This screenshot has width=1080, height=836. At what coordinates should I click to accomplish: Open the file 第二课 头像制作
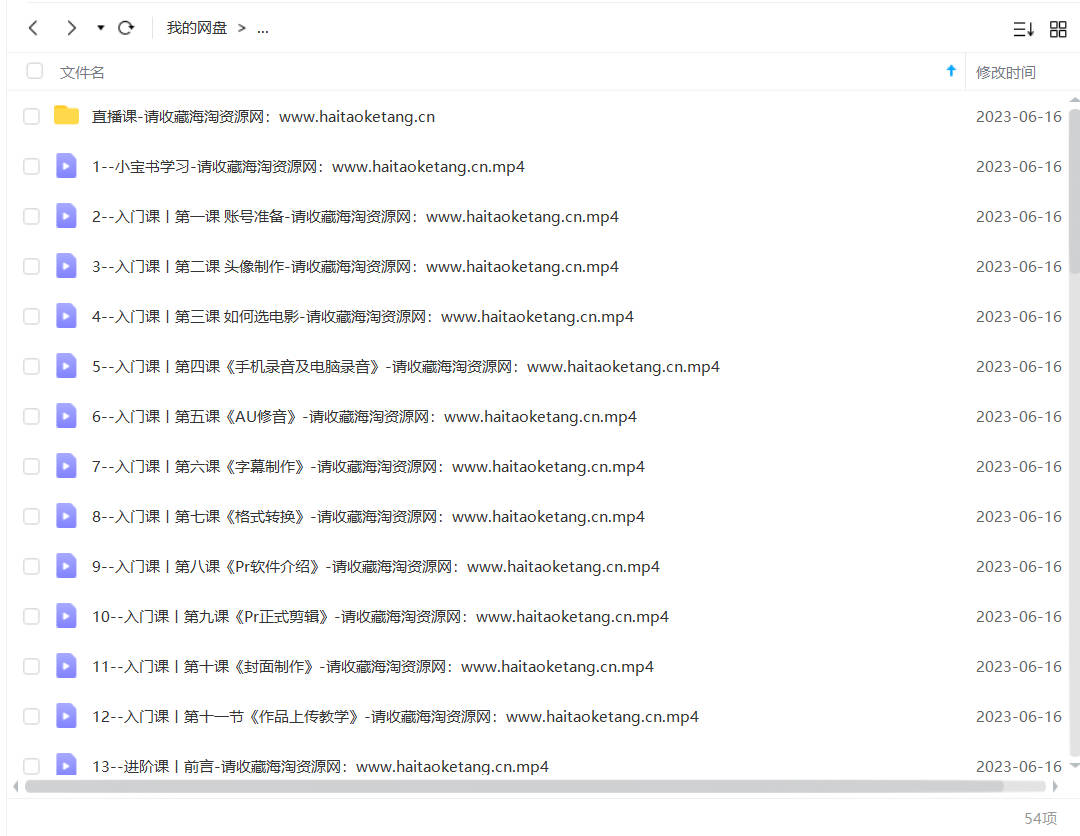(355, 267)
